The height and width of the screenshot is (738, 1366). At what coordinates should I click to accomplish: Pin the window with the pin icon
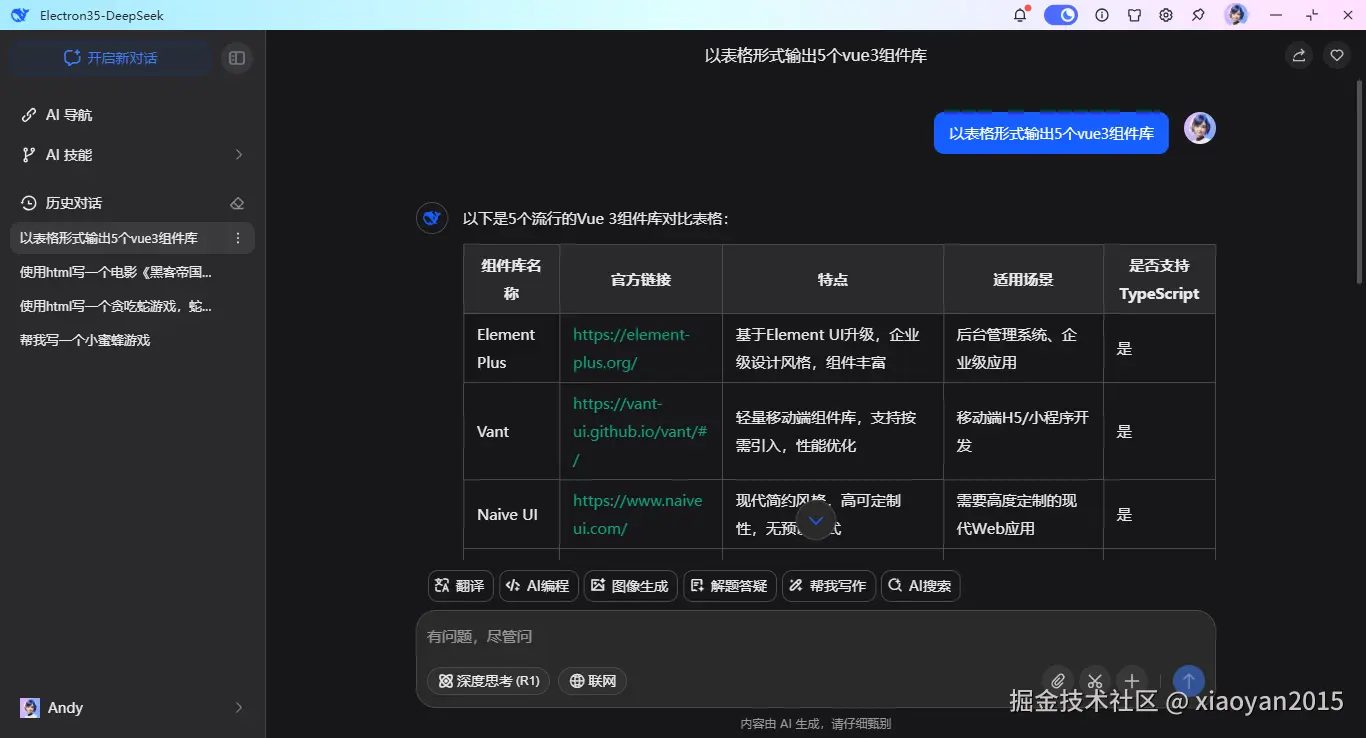pyautogui.click(x=1197, y=15)
